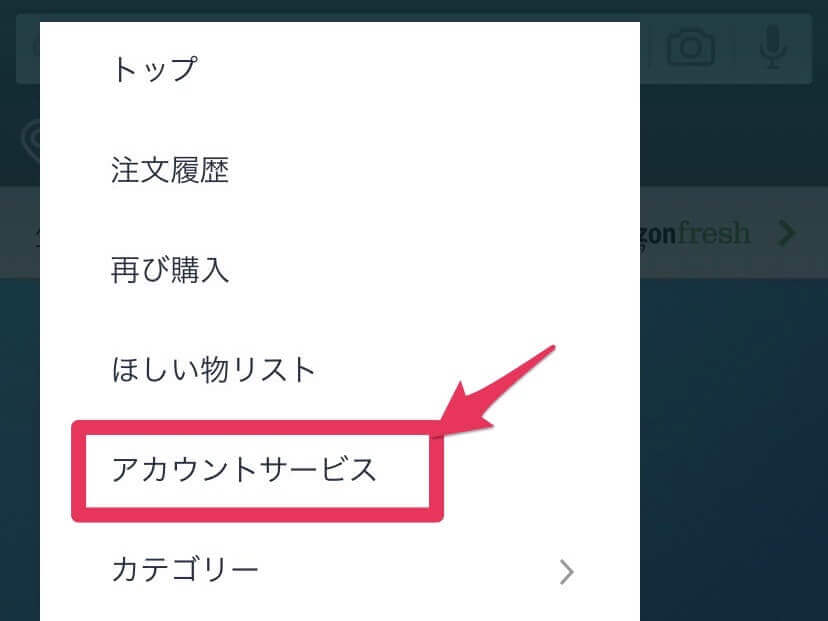Screen dimensions: 828x621
Task: Choose 再び購入 from the menu
Action: 340,270
